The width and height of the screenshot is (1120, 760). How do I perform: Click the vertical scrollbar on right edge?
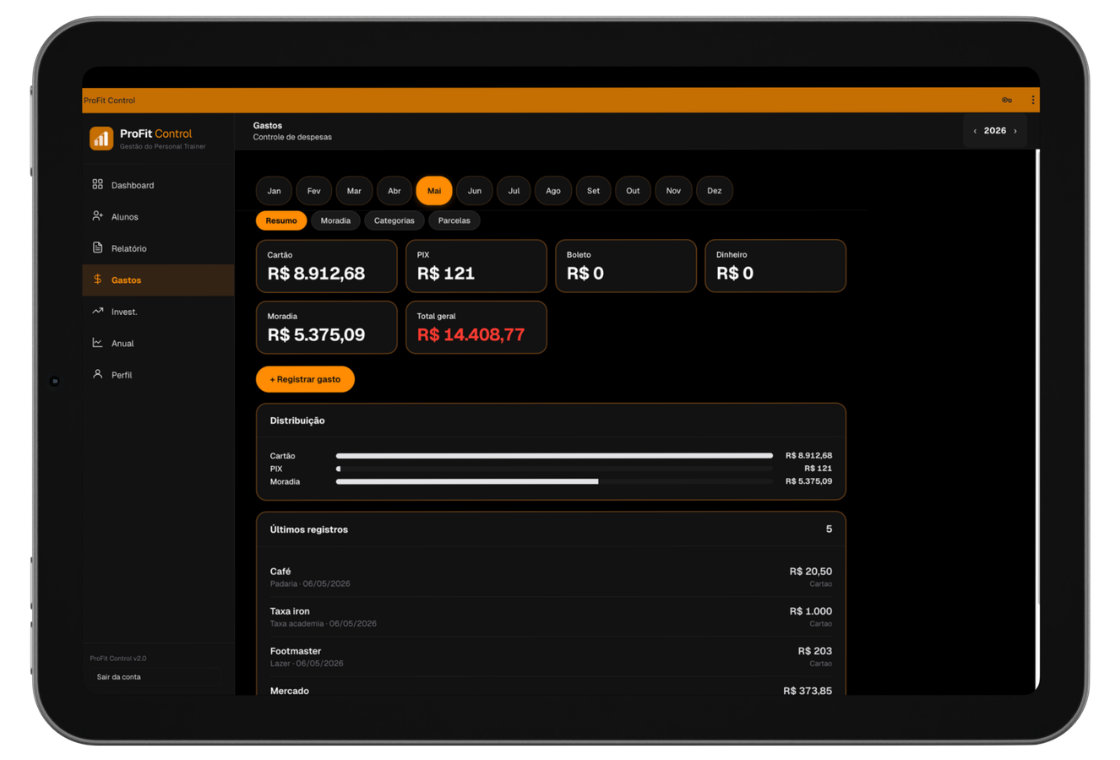[1037, 420]
